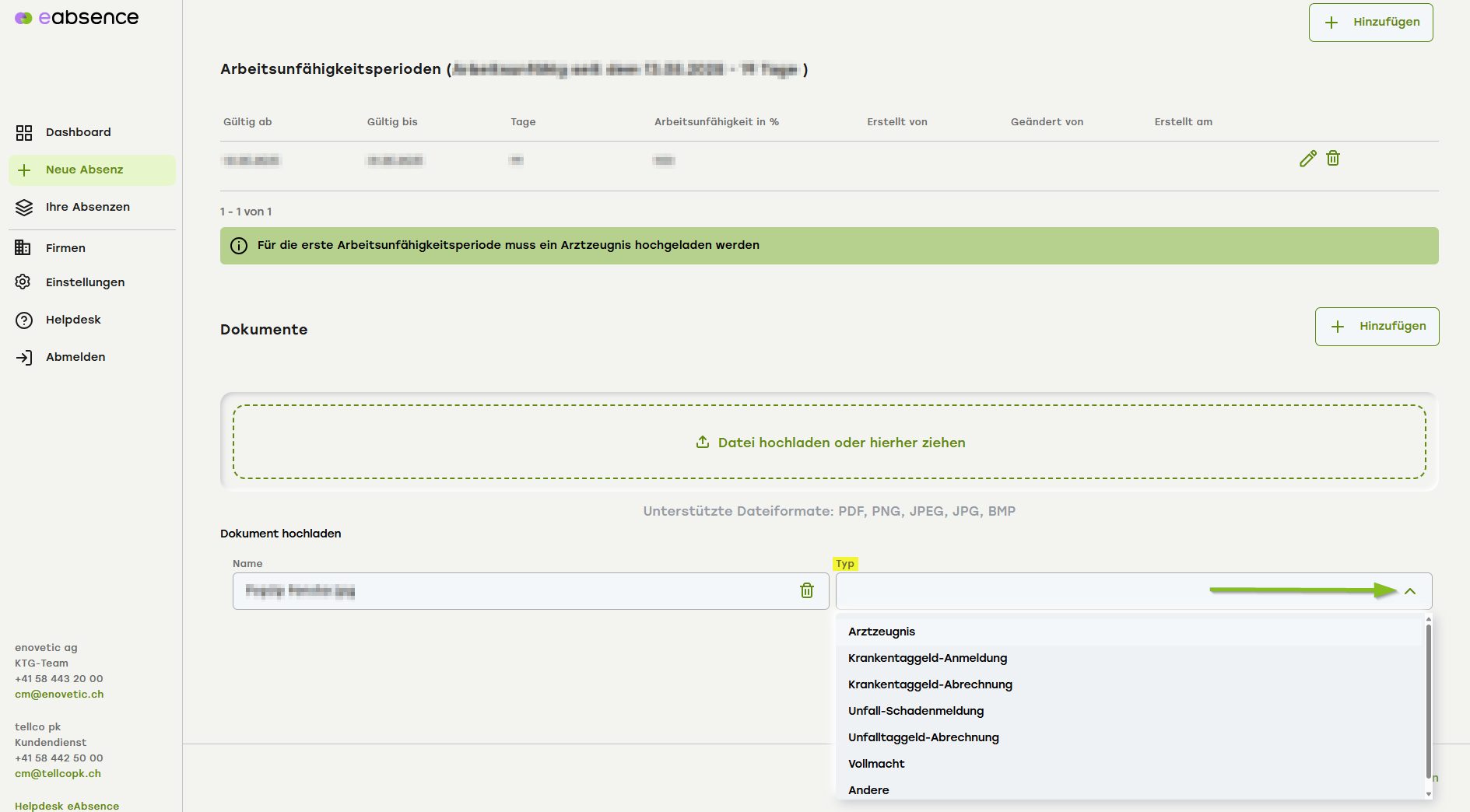Click the Abmelden logout arrow icon
Image resolution: width=1470 pixels, height=812 pixels.
24,358
